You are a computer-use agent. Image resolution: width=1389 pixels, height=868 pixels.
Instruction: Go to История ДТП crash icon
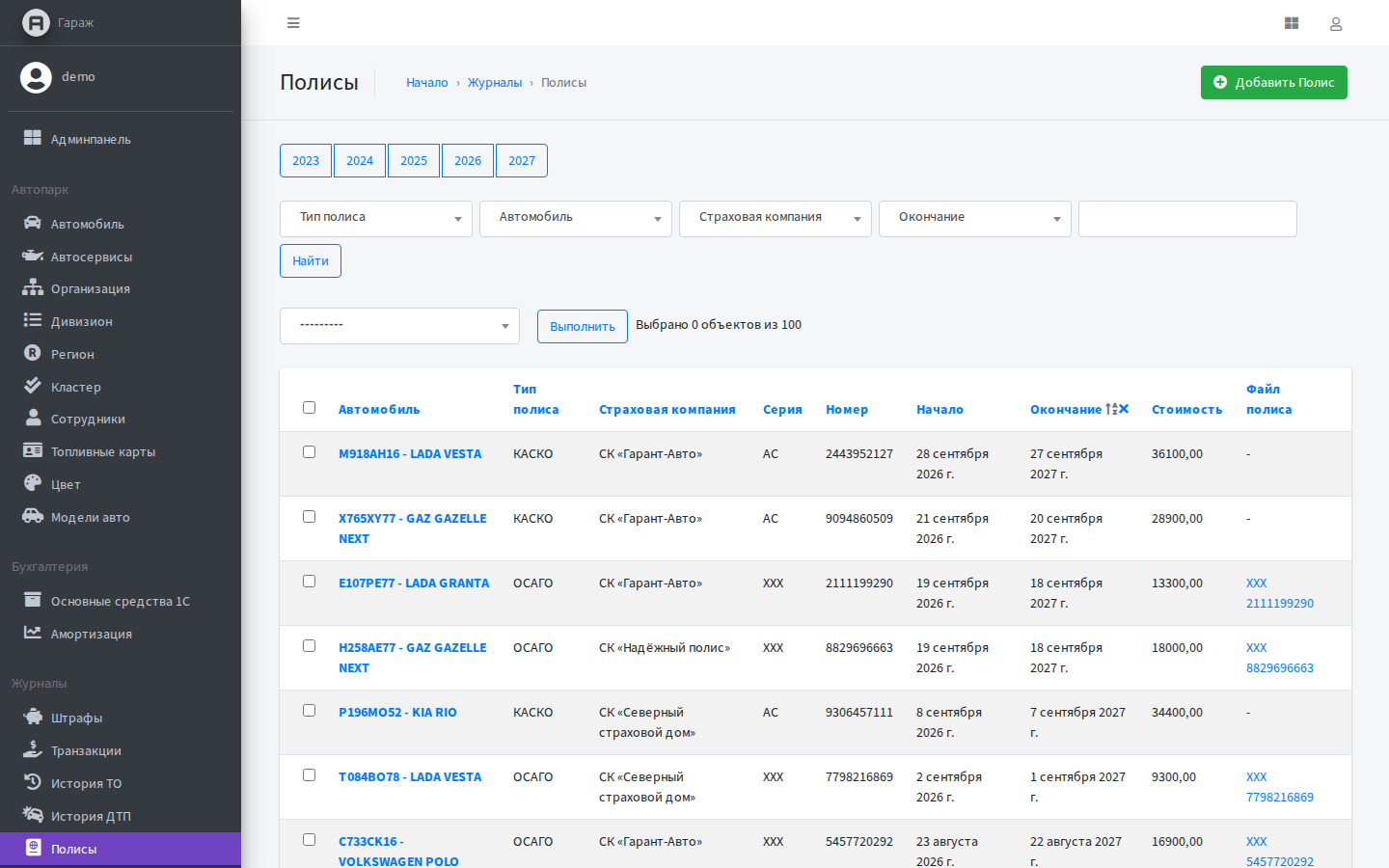point(33,815)
